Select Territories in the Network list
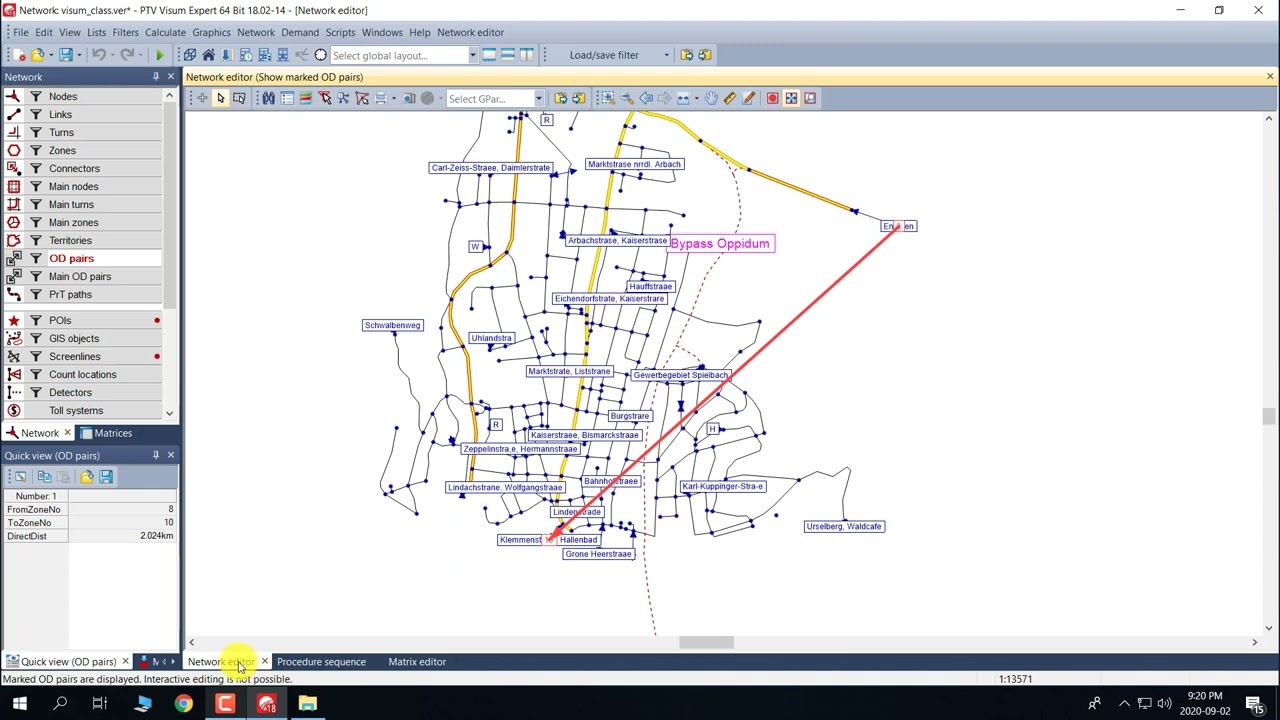The image size is (1280, 720). (x=70, y=240)
